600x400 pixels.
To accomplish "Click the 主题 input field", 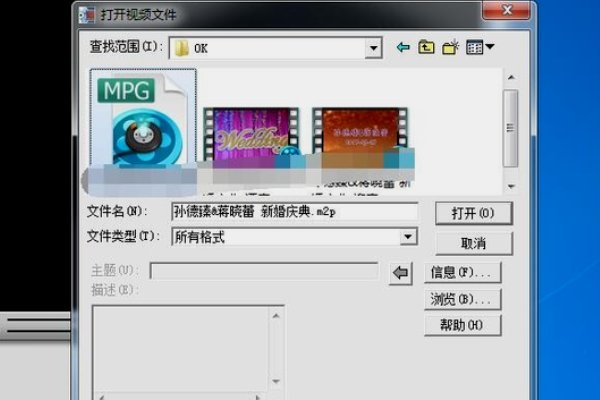I will [264, 271].
